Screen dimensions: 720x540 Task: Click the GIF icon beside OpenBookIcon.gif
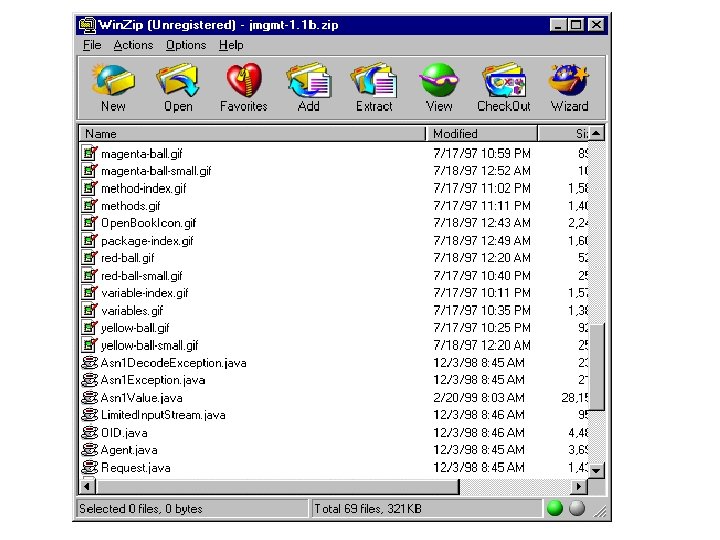pos(90,223)
